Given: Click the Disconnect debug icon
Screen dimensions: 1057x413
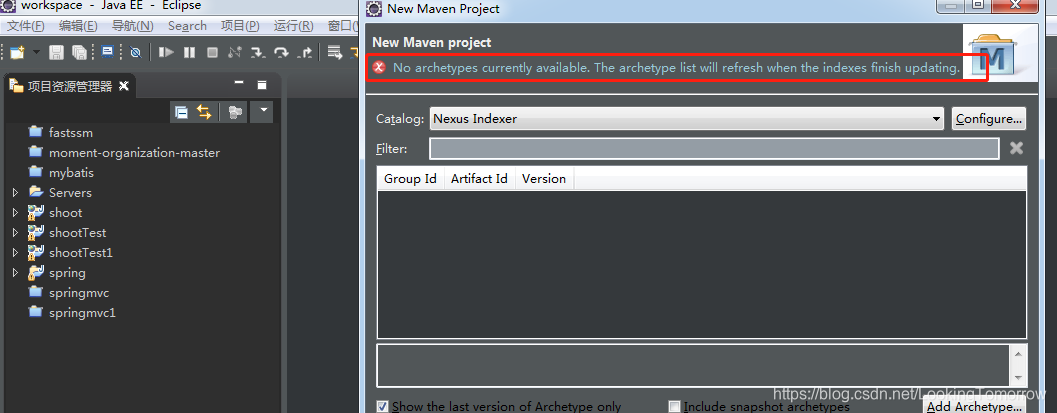Looking at the screenshot, I should (x=235, y=52).
